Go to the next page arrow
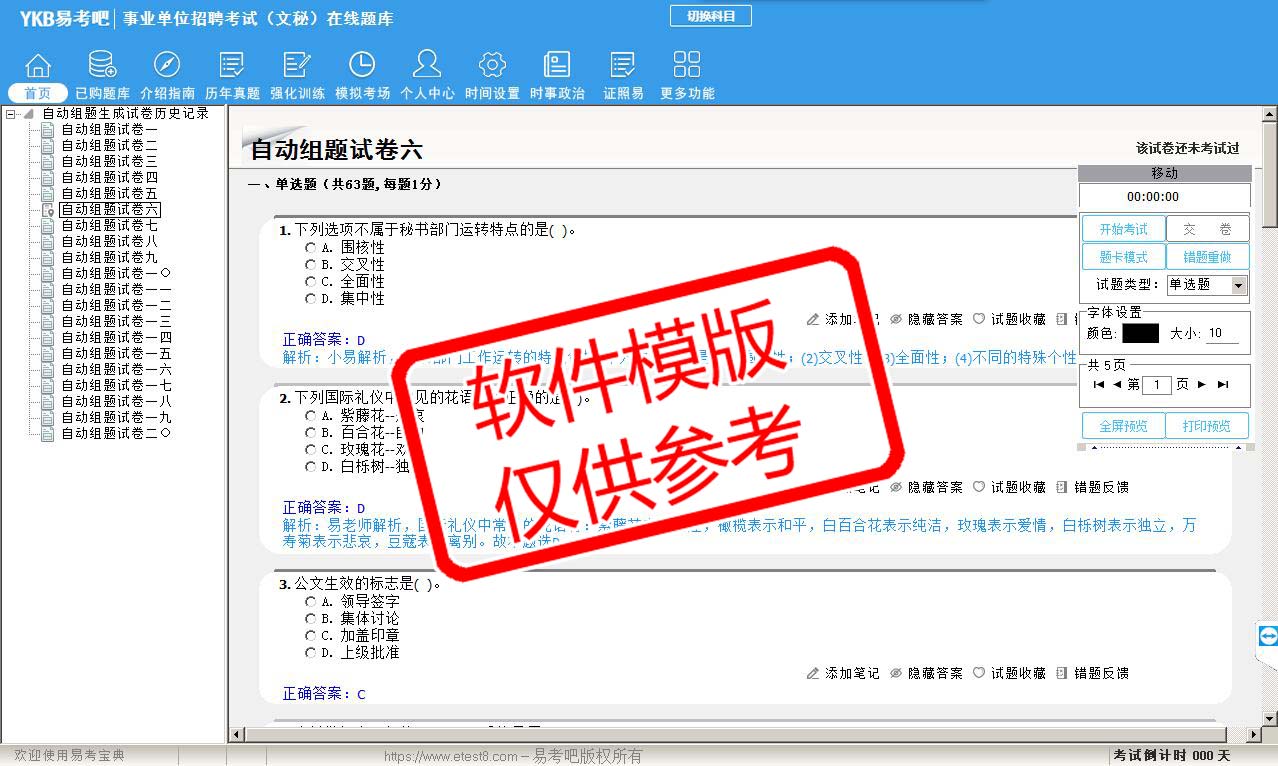This screenshot has width=1278, height=766. pos(1201,385)
